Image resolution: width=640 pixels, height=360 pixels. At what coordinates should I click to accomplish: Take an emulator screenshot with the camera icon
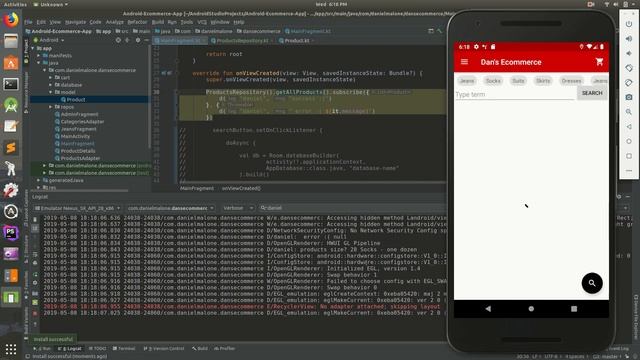click(x=629, y=98)
